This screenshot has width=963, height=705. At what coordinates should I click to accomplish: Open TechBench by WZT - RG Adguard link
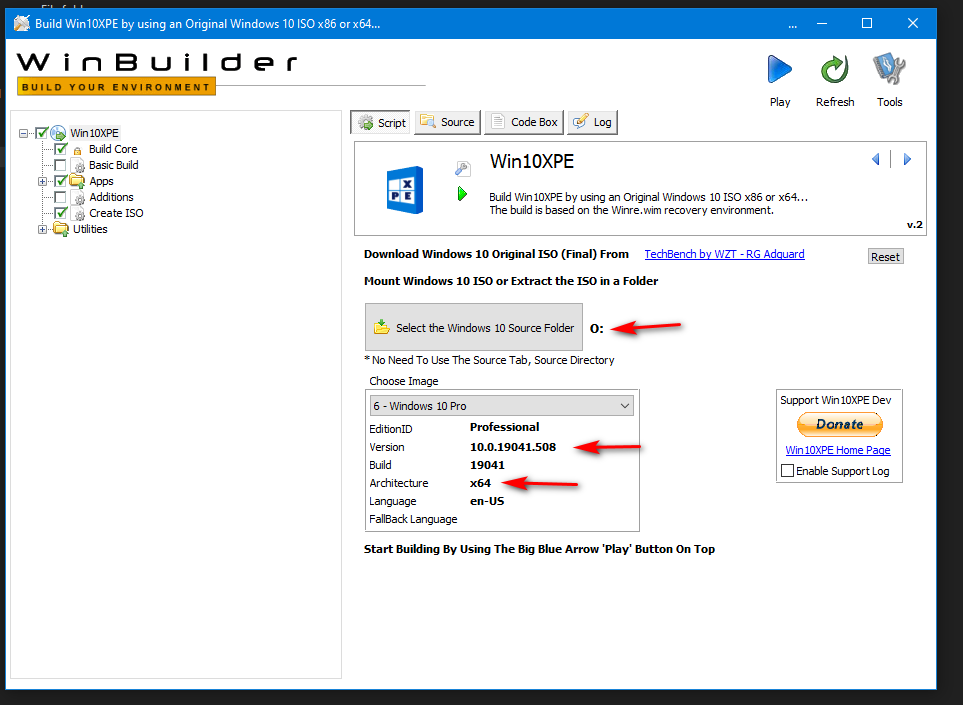[x=724, y=254]
